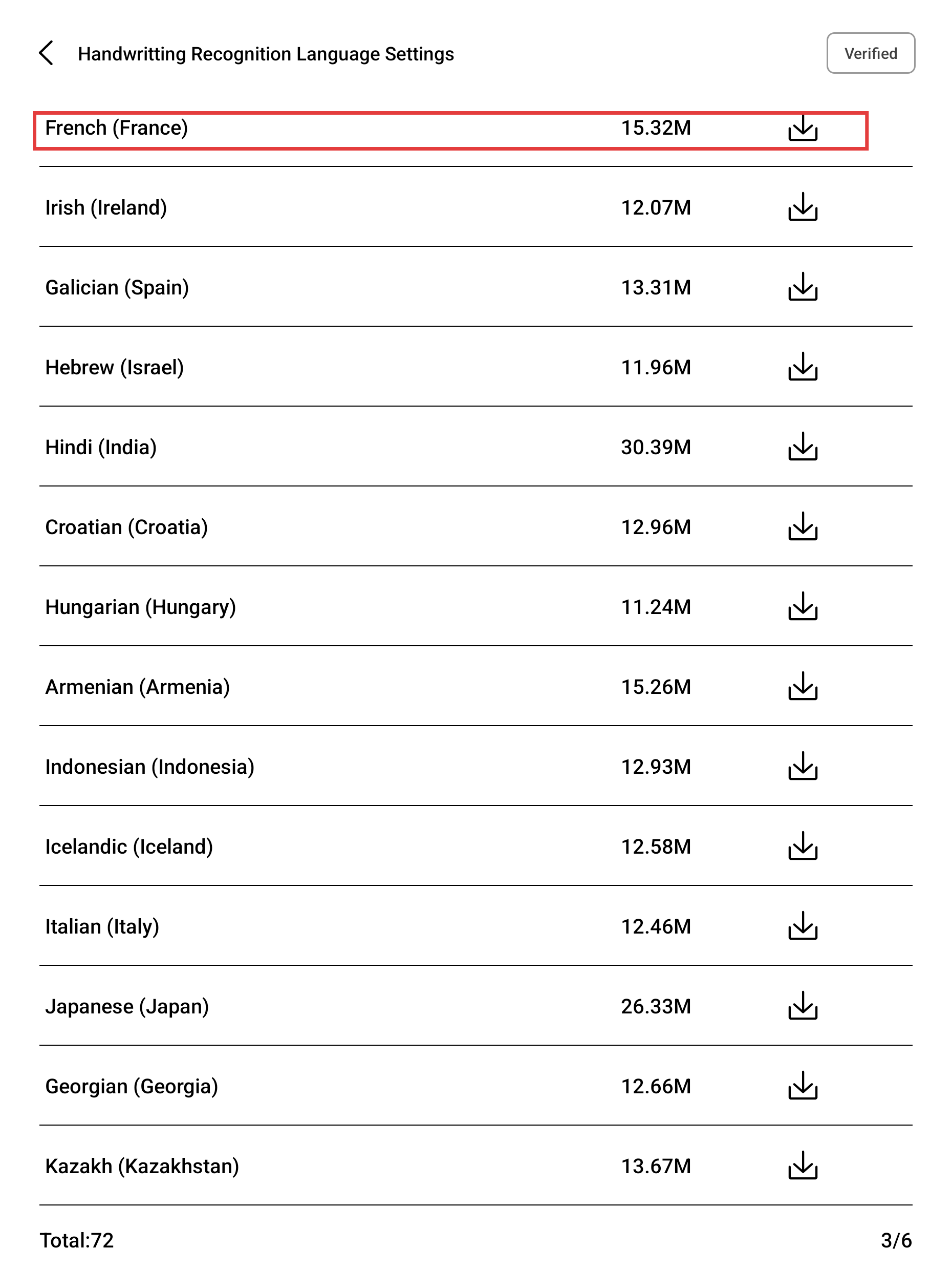Screen dimensions: 952x1270
Task: Download the Armenian (Armenia) language pack
Action: coord(802,687)
